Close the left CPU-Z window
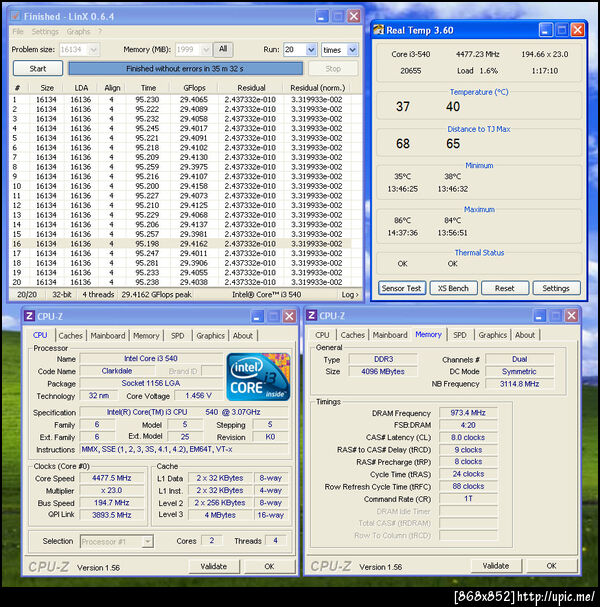The image size is (600, 607). (x=289, y=316)
